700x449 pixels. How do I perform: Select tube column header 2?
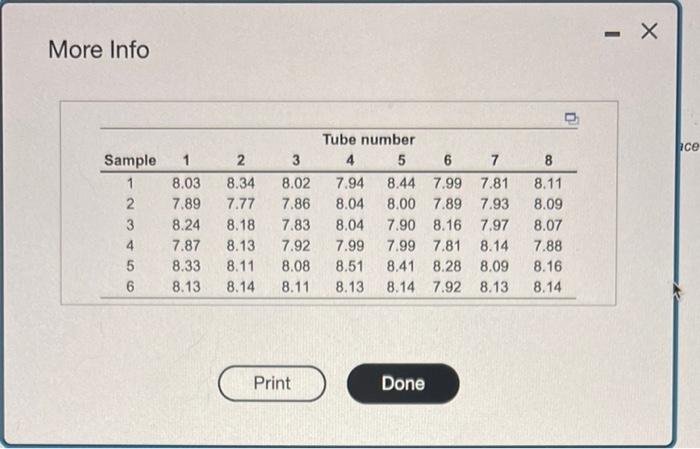click(x=241, y=160)
